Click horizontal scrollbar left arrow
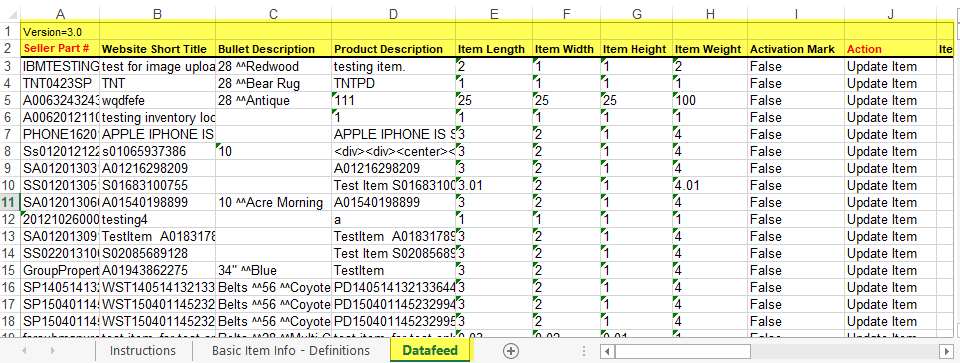960x363 pixels. (x=607, y=351)
